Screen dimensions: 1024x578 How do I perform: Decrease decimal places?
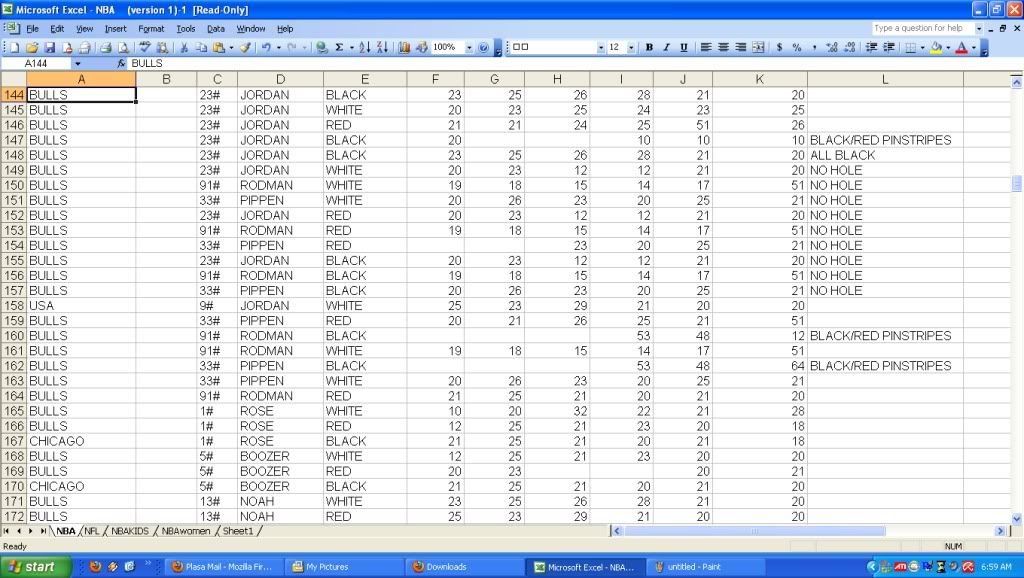point(850,47)
